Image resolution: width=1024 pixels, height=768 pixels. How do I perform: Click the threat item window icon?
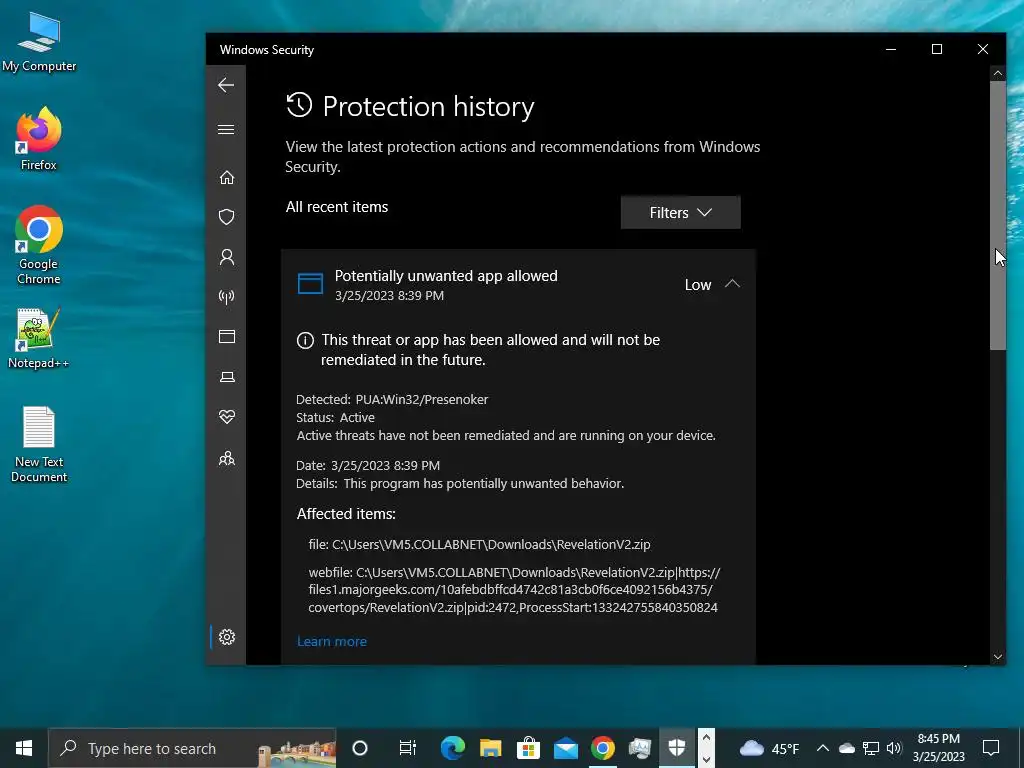310,284
